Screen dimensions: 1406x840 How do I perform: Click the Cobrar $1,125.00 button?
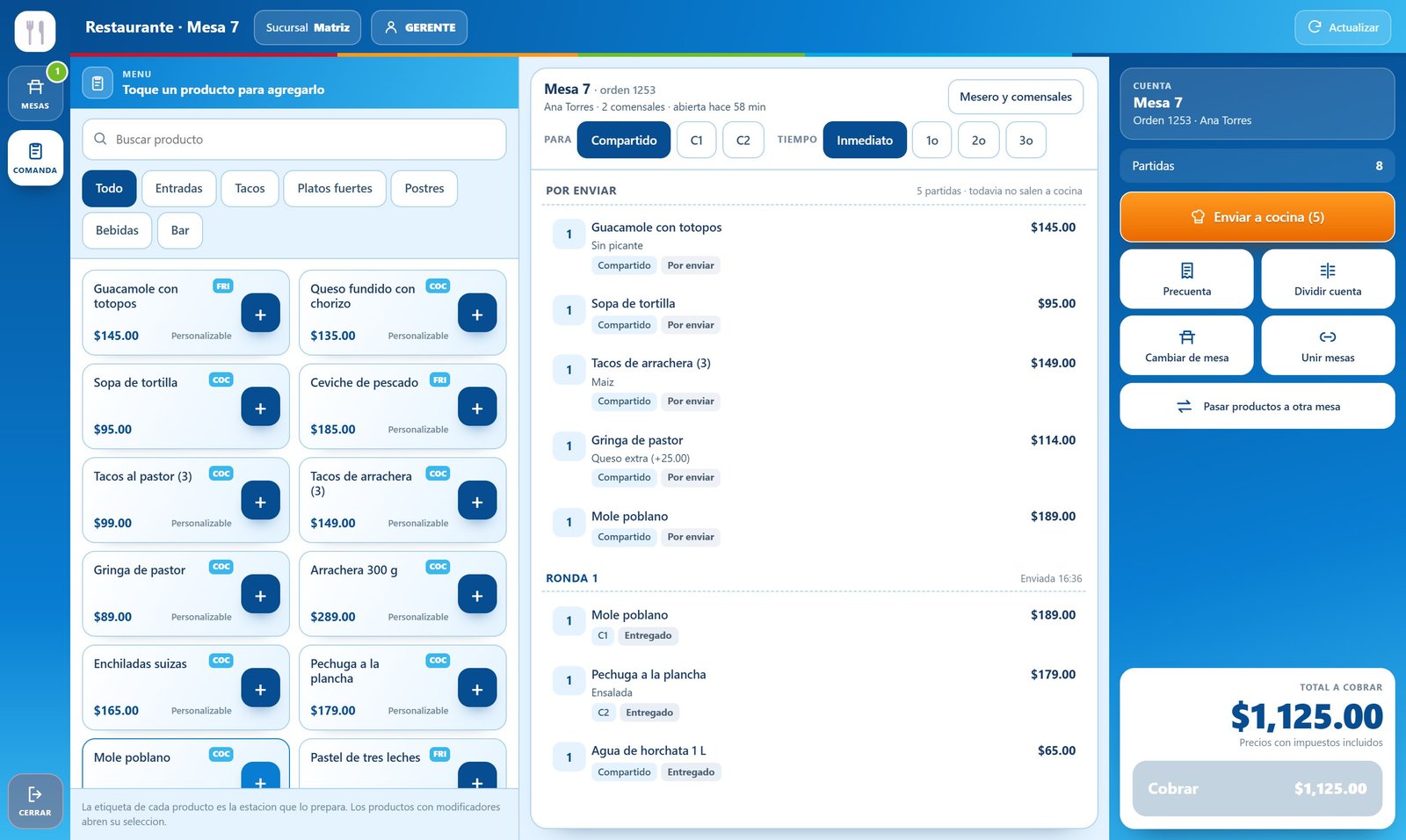(x=1257, y=788)
